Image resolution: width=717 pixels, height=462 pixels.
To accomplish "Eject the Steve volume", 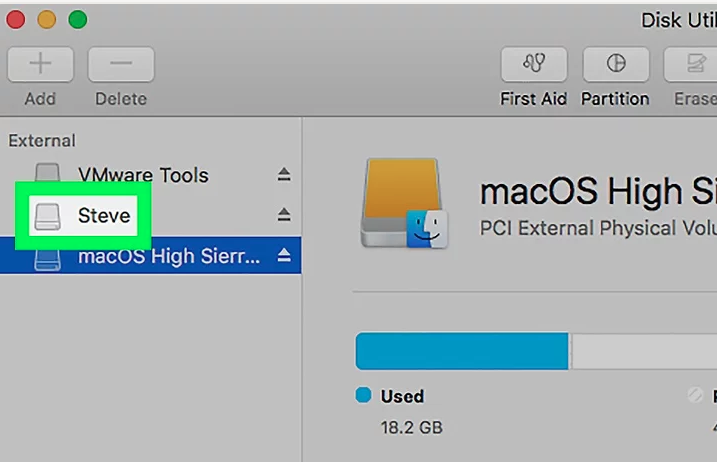I will click(284, 215).
